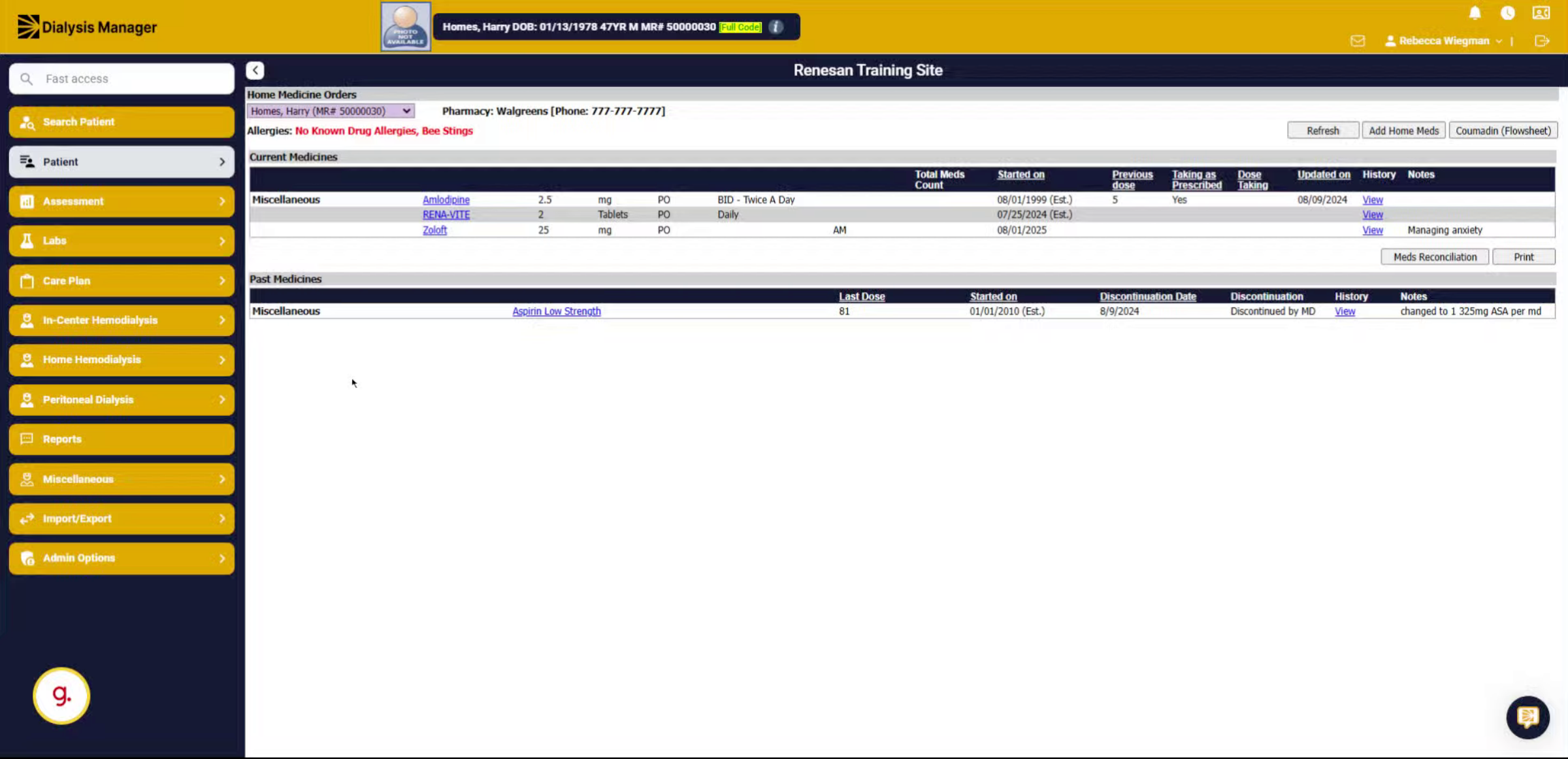Expand the Rebecca Wiegman user menu

pos(1443,41)
